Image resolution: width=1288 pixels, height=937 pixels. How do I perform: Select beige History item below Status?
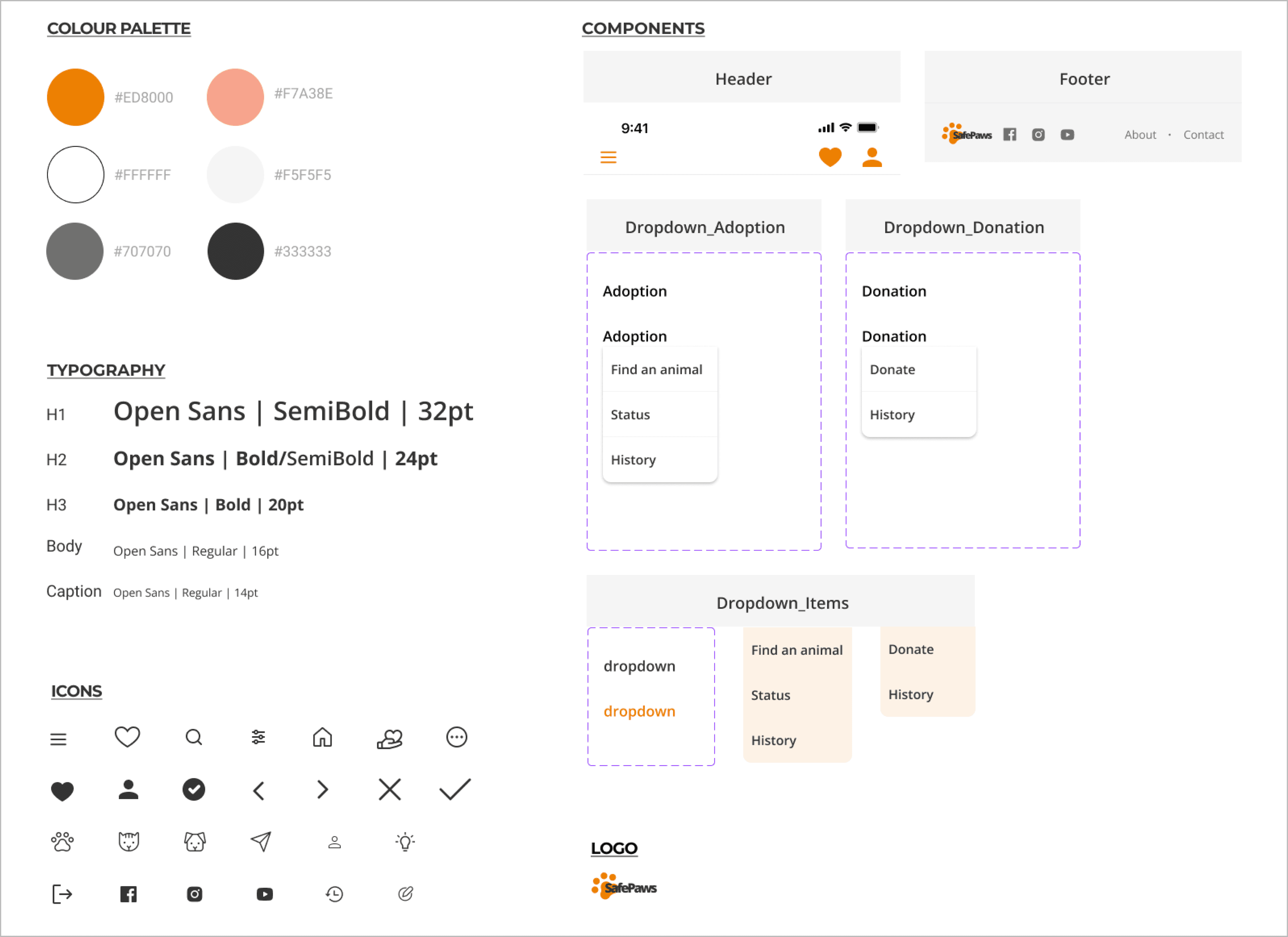(797, 741)
